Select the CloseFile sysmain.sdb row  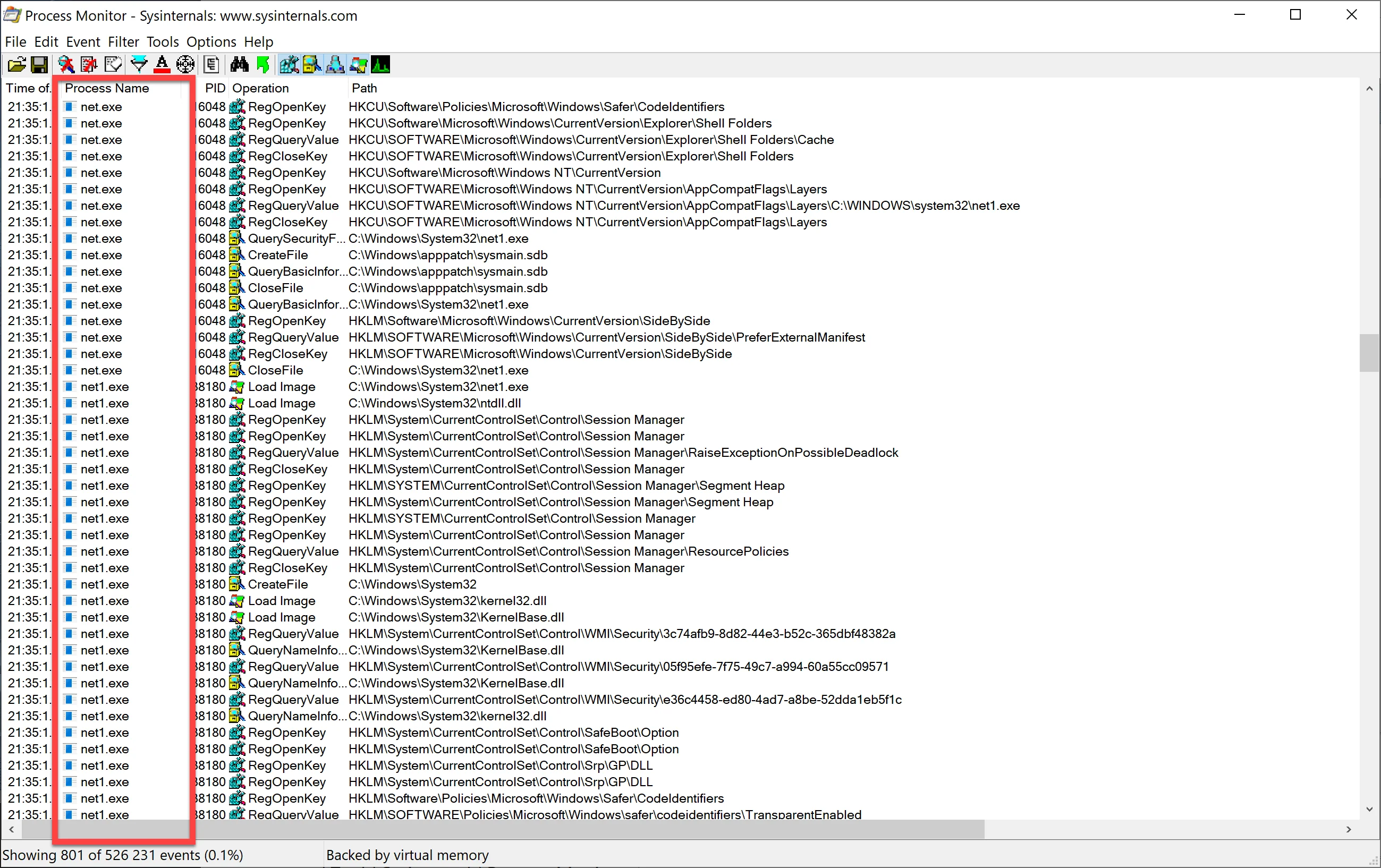point(681,288)
